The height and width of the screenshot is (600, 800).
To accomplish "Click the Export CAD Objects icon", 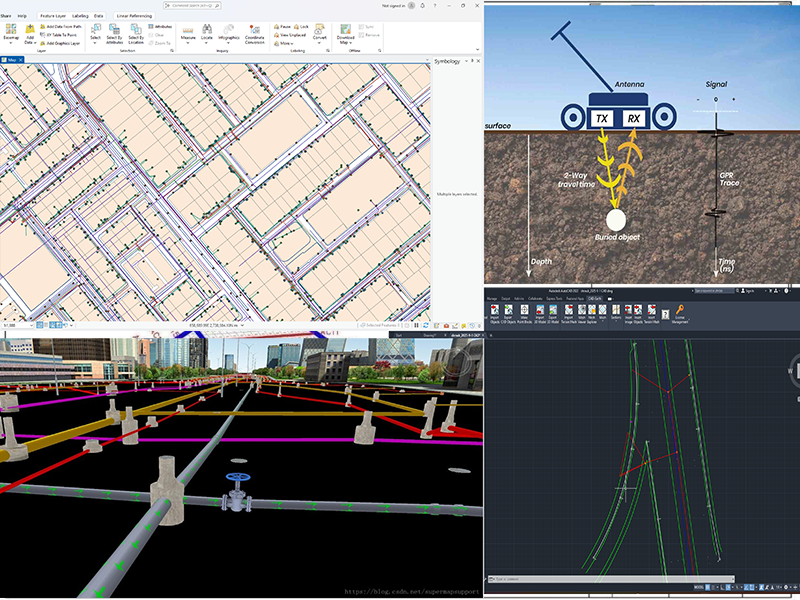I will pyautogui.click(x=507, y=312).
